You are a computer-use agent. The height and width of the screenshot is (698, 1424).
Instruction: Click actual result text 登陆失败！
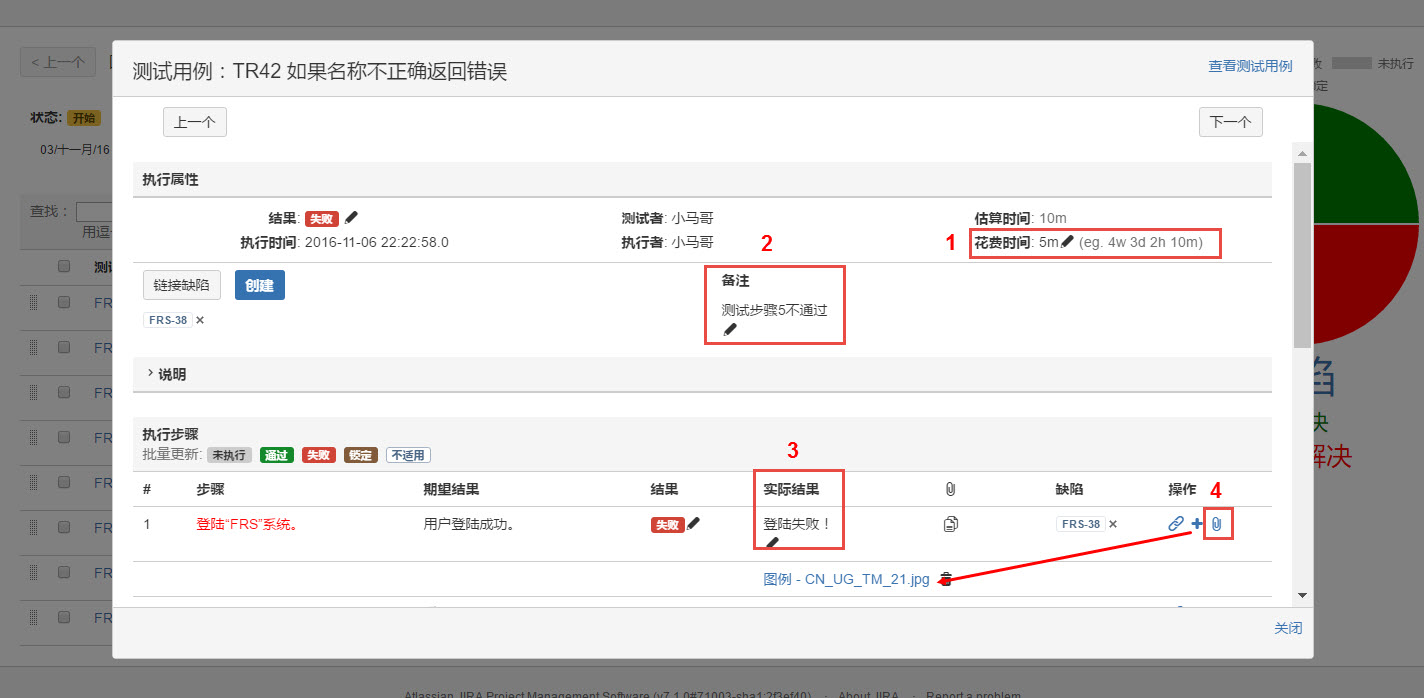[798, 523]
